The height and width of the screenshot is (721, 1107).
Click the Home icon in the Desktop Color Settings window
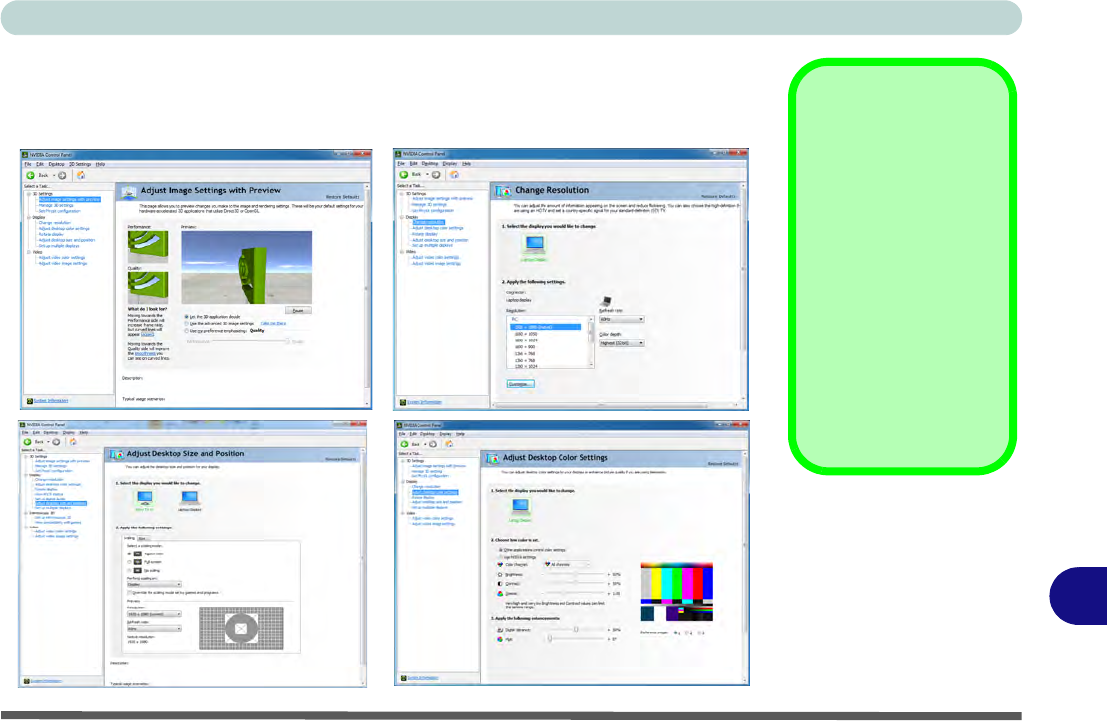(449, 444)
